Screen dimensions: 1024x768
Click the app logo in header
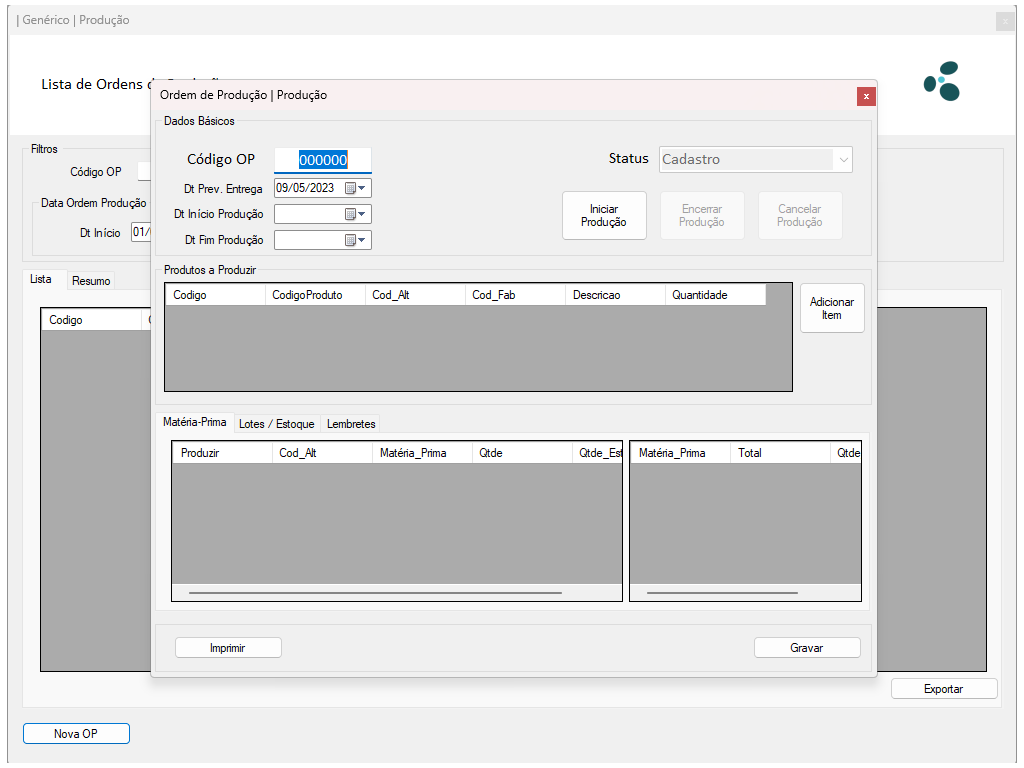click(x=942, y=81)
